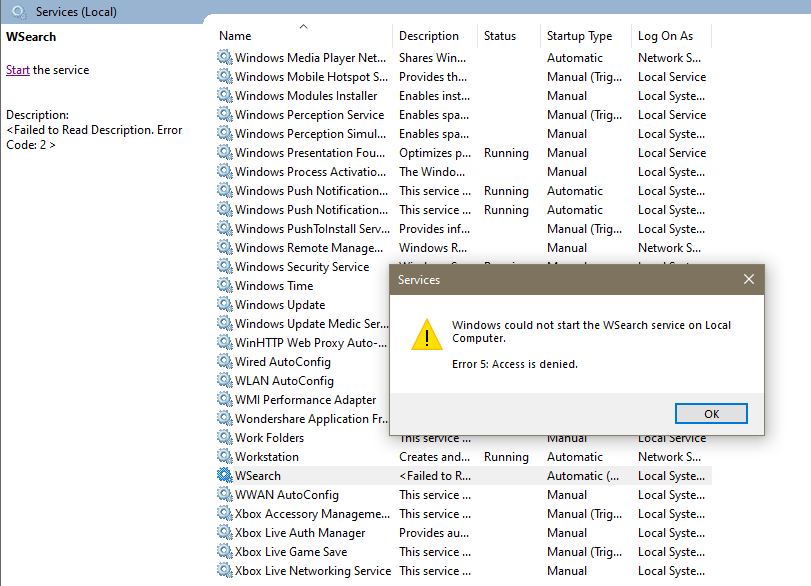Click the Windows Update service gear icon
The image size is (811, 586).
click(x=224, y=304)
